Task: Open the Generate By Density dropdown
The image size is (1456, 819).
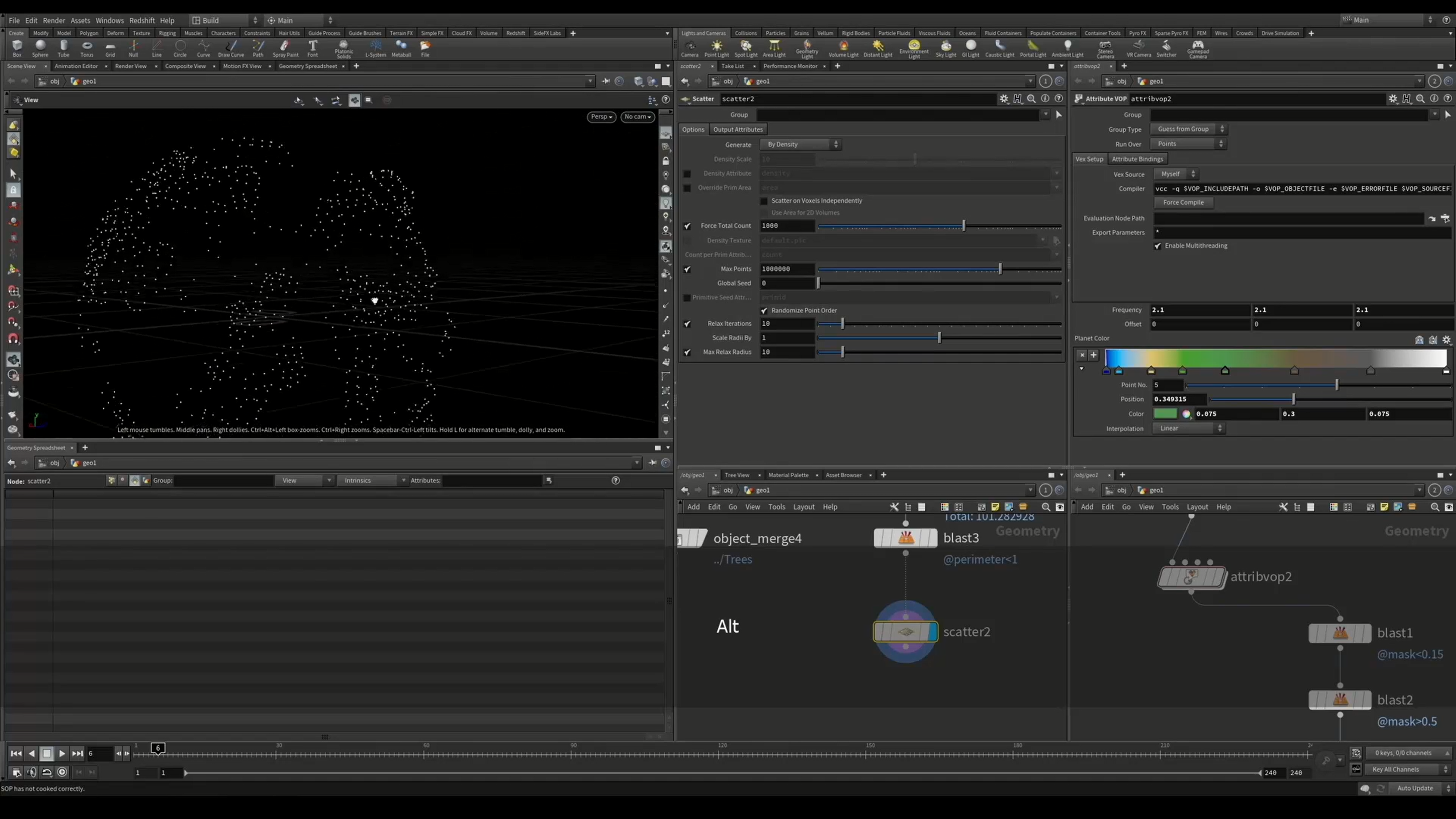Action: [x=801, y=145]
